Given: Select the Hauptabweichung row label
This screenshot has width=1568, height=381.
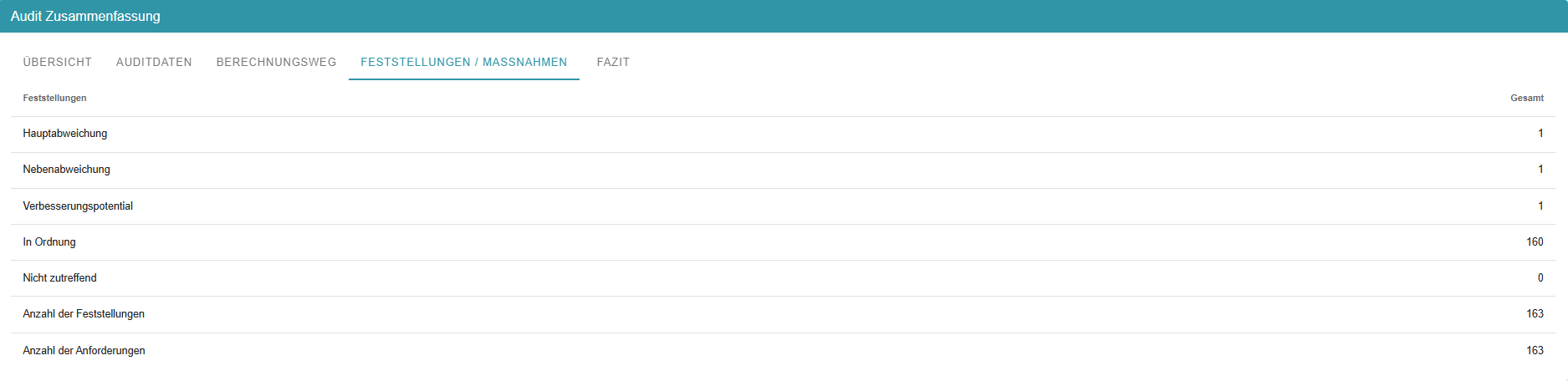Looking at the screenshot, I should click(65, 134).
